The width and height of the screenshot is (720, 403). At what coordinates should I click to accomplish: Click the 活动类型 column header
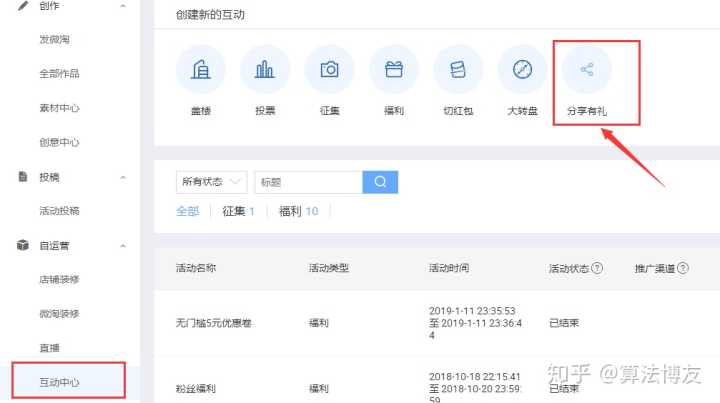tap(329, 268)
